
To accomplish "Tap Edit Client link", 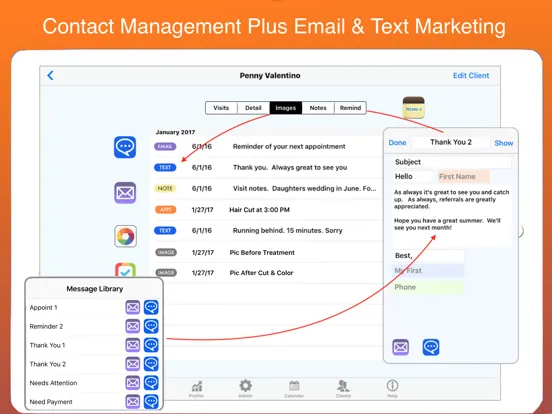I will pyautogui.click(x=471, y=75).
